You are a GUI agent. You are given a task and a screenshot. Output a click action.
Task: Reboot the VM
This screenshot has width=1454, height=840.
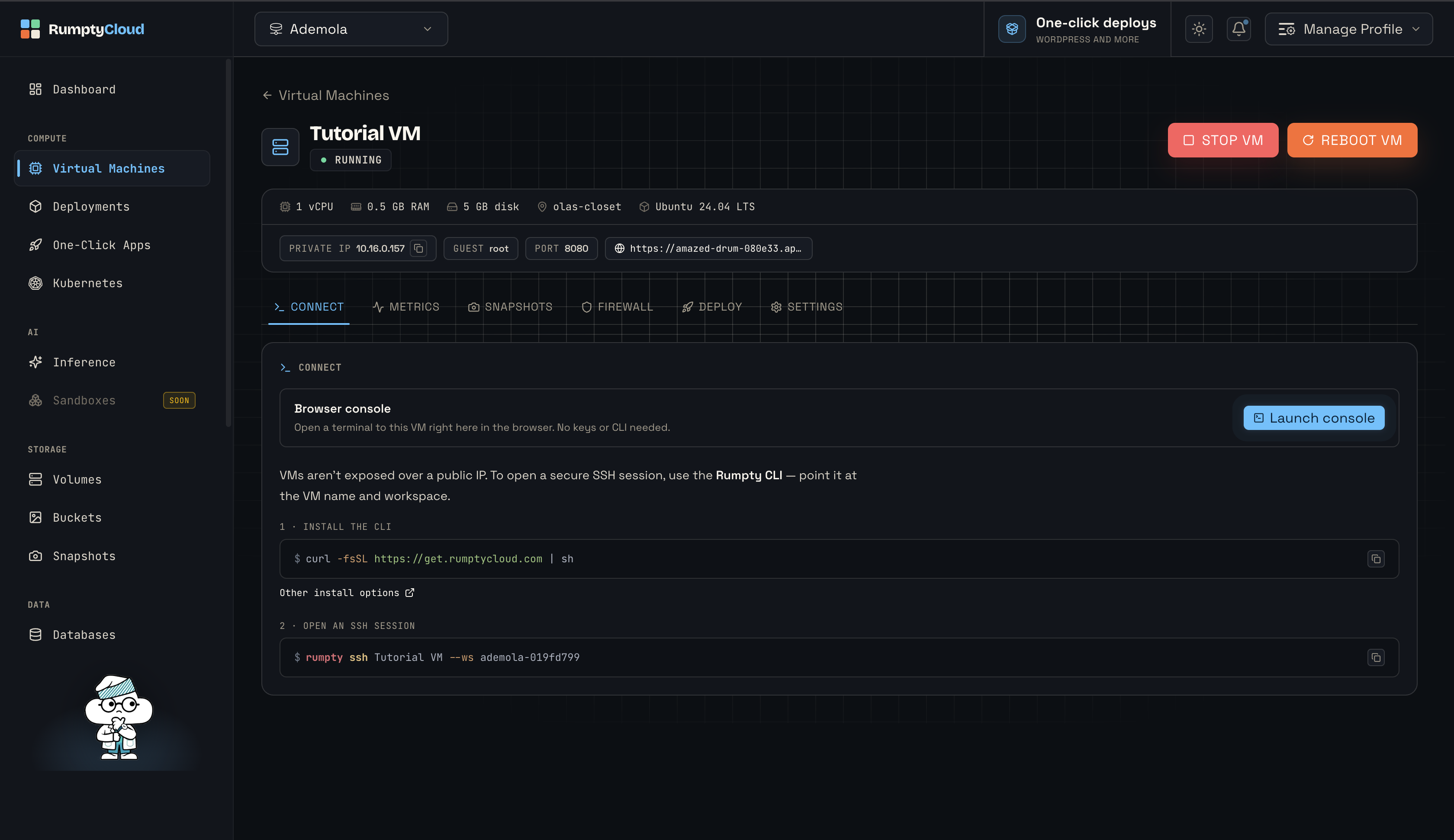(x=1352, y=140)
